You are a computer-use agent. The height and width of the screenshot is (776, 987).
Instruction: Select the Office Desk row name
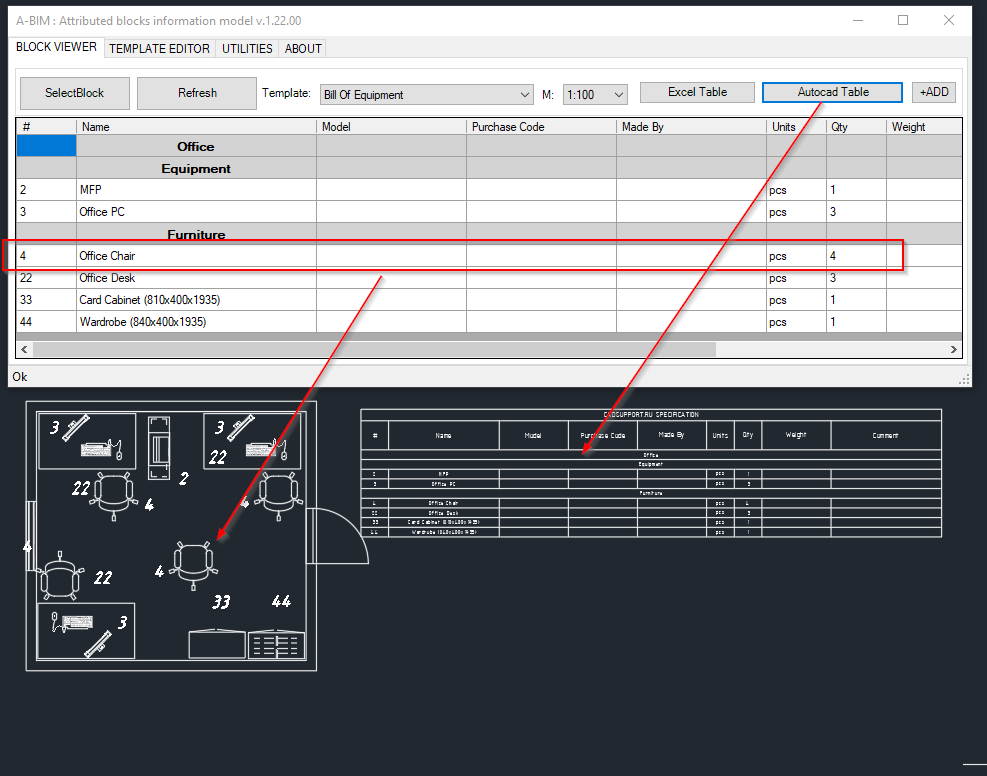click(196, 278)
